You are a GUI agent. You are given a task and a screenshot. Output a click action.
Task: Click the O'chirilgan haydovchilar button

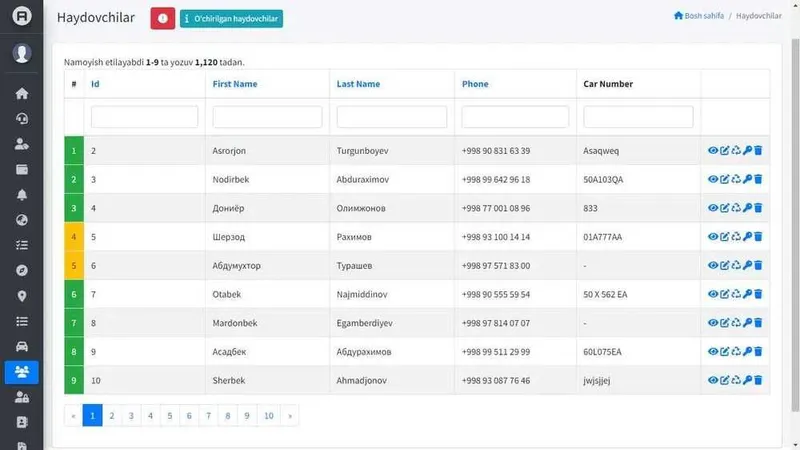pyautogui.click(x=231, y=19)
